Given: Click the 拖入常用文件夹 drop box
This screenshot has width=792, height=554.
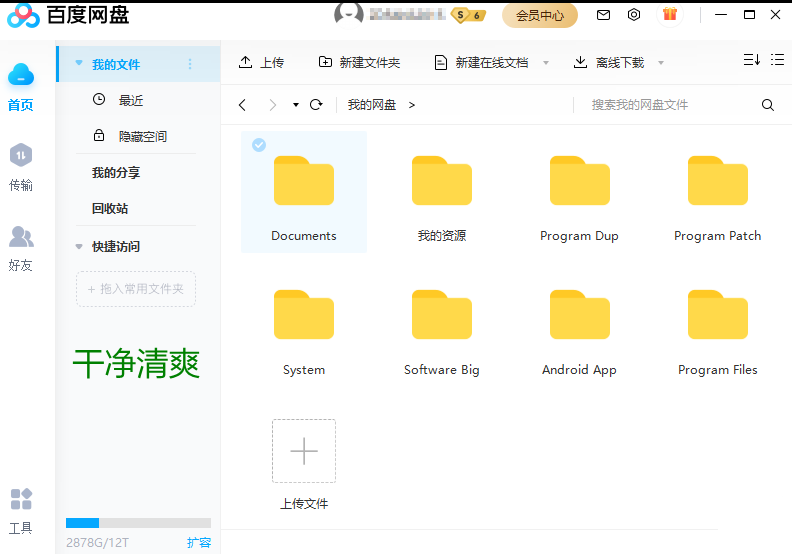Looking at the screenshot, I should [x=136, y=289].
